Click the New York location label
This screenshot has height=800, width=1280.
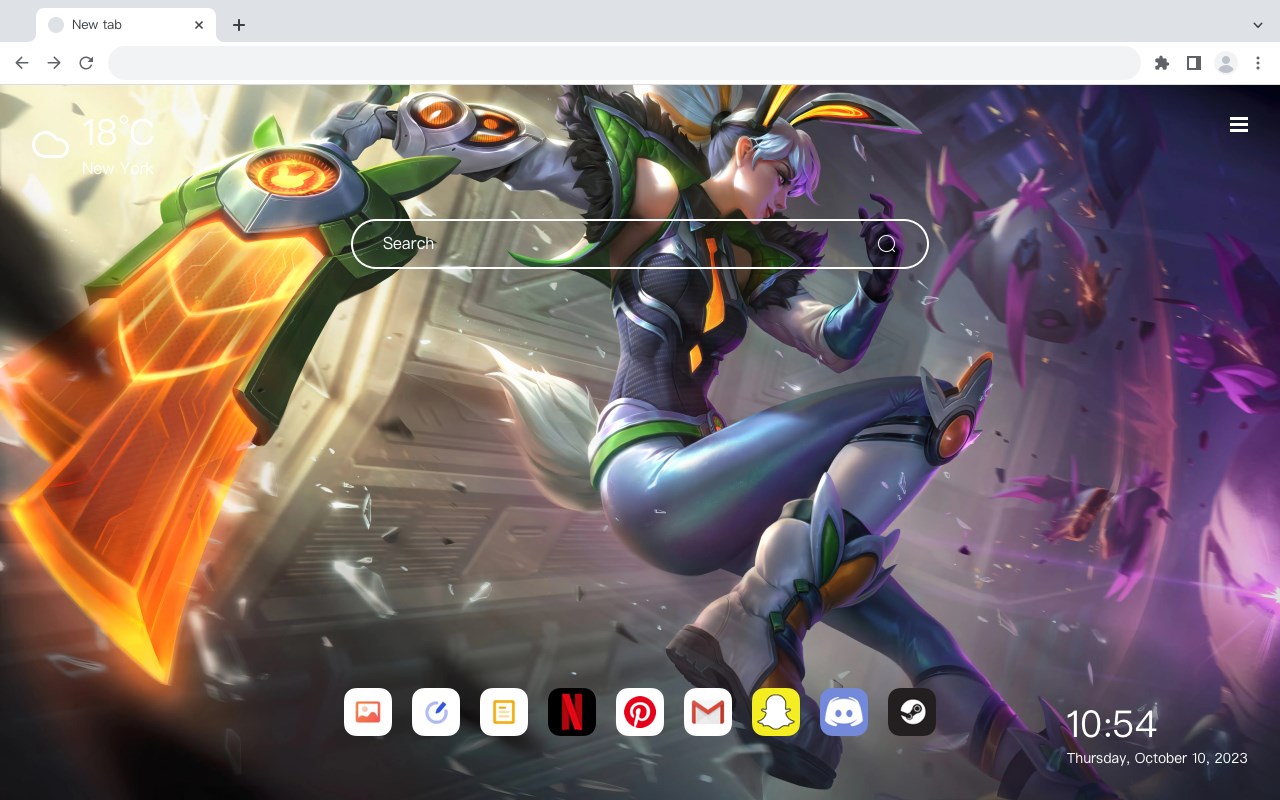point(118,169)
